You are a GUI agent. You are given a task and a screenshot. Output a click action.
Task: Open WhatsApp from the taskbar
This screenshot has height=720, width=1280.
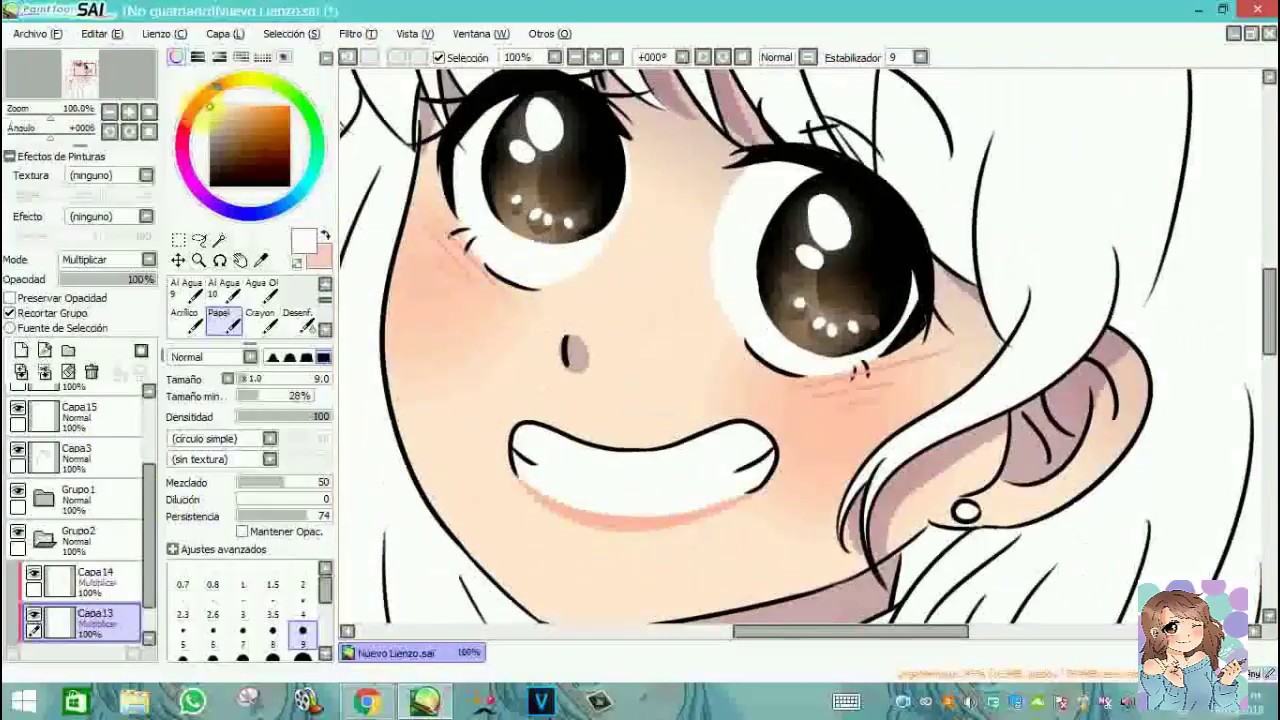pyautogui.click(x=192, y=701)
